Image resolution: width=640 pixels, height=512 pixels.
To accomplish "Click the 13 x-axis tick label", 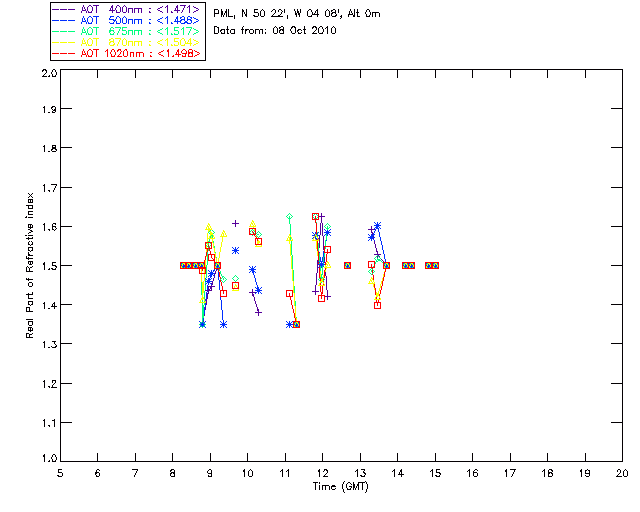I will coord(360,473).
